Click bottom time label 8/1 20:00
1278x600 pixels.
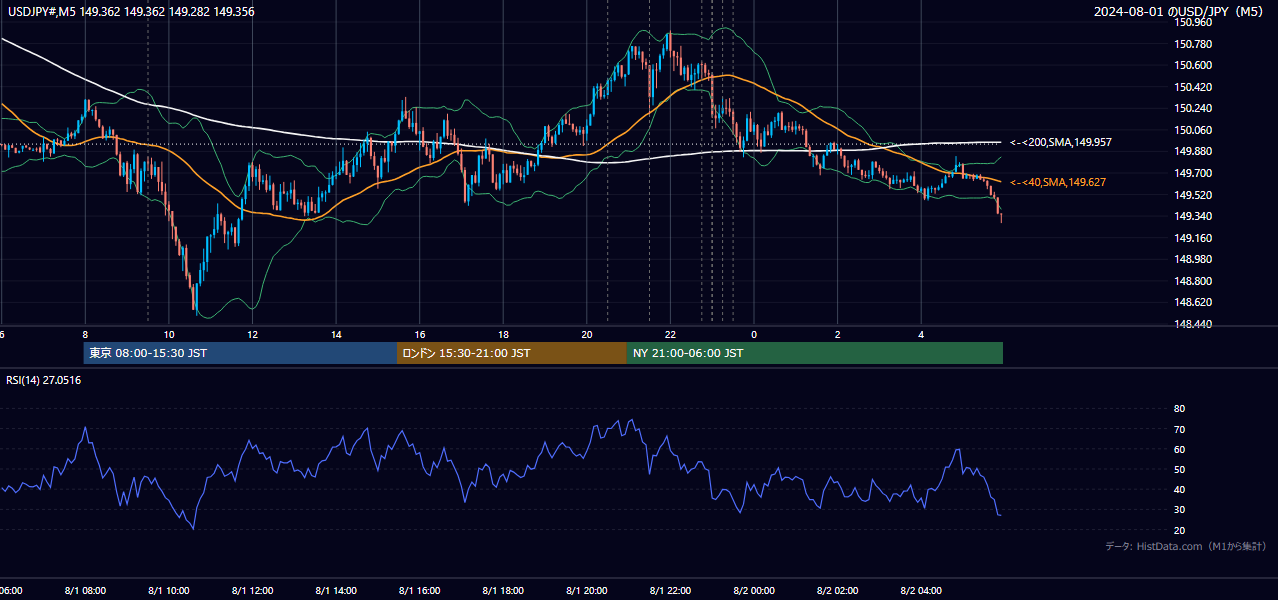(x=587, y=591)
